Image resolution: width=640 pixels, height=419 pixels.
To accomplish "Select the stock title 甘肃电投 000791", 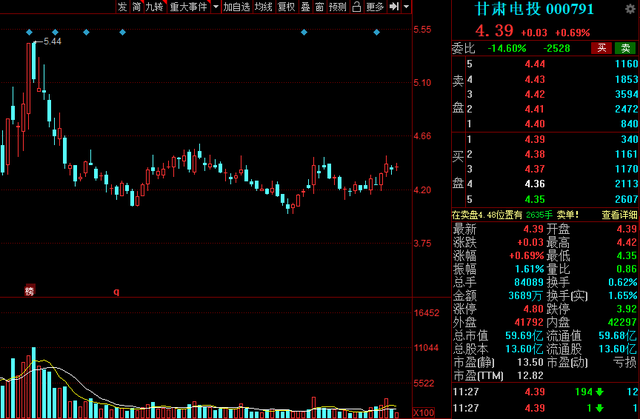I will click(x=534, y=9).
